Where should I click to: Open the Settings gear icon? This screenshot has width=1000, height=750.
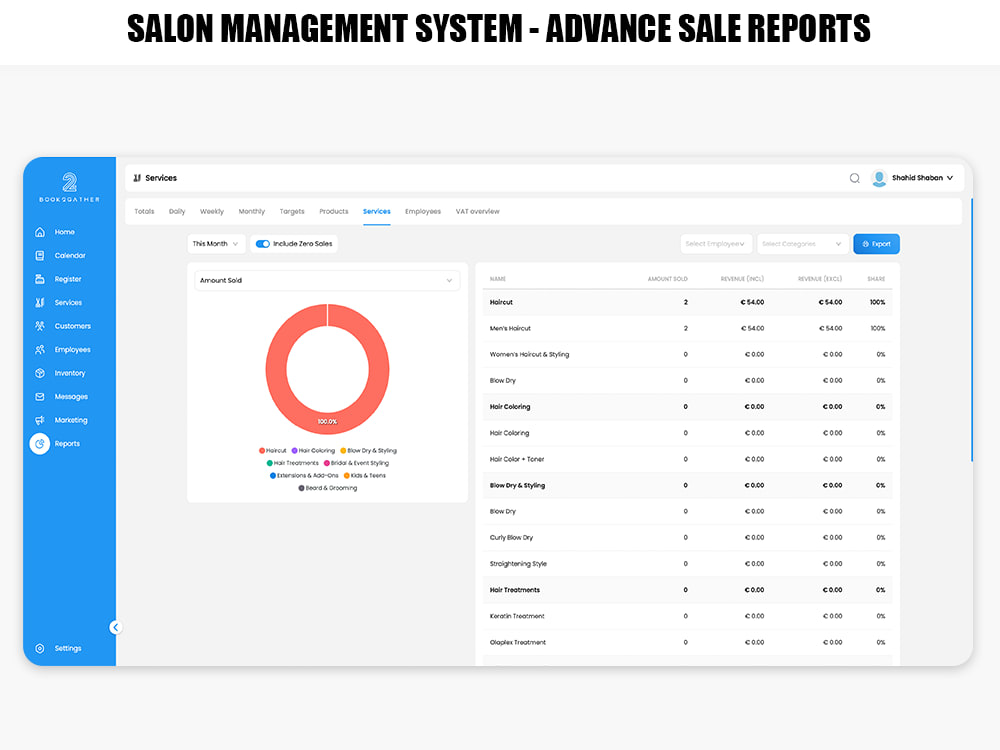pyautogui.click(x=40, y=649)
